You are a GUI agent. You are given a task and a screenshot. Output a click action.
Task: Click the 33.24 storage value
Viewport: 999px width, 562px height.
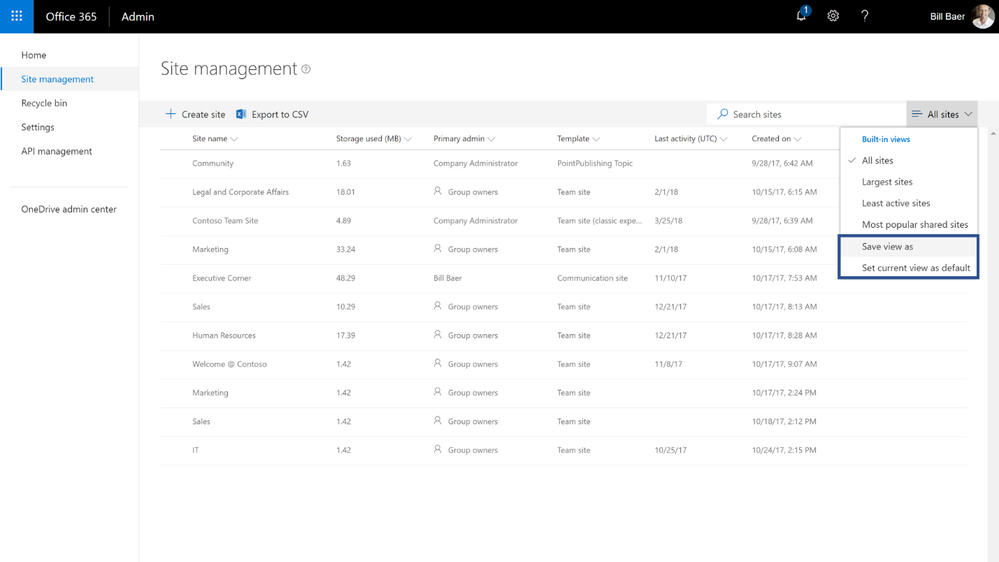click(346, 249)
